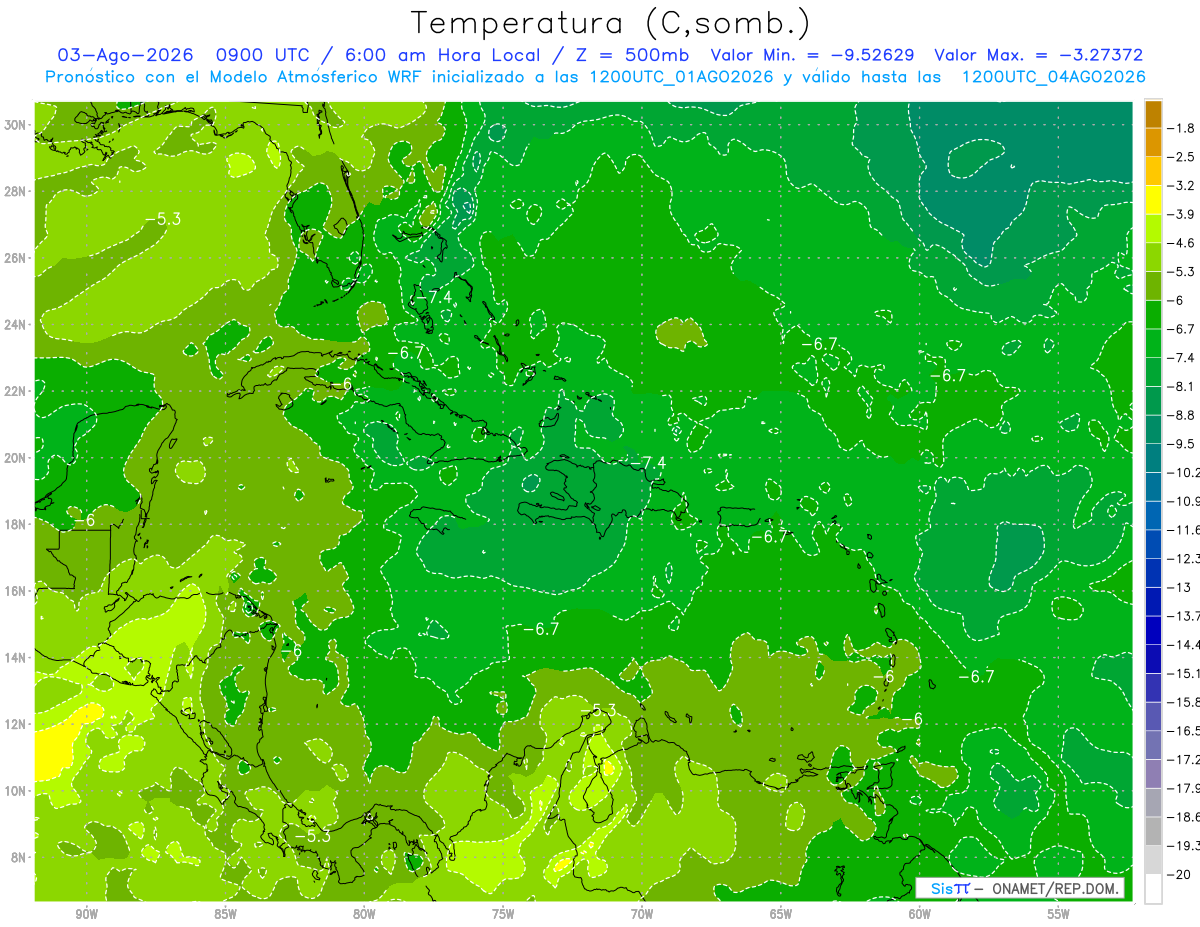
Task: Pick the white swatch below the -20 label
Action: click(1153, 889)
